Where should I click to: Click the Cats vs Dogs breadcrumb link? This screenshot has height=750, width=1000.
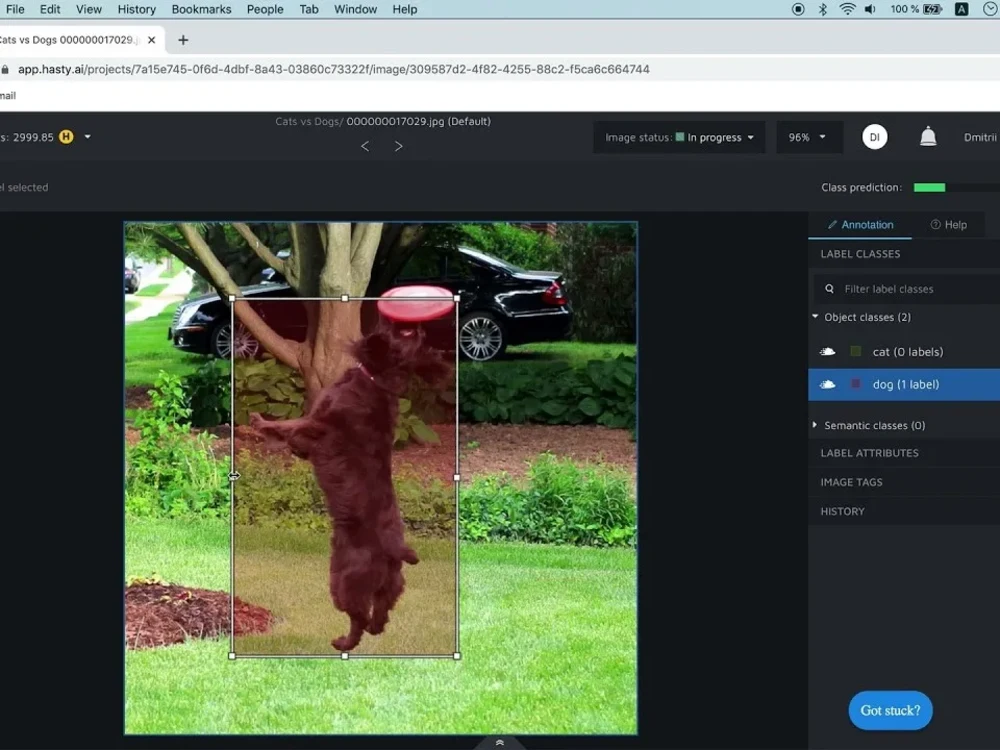[309, 121]
